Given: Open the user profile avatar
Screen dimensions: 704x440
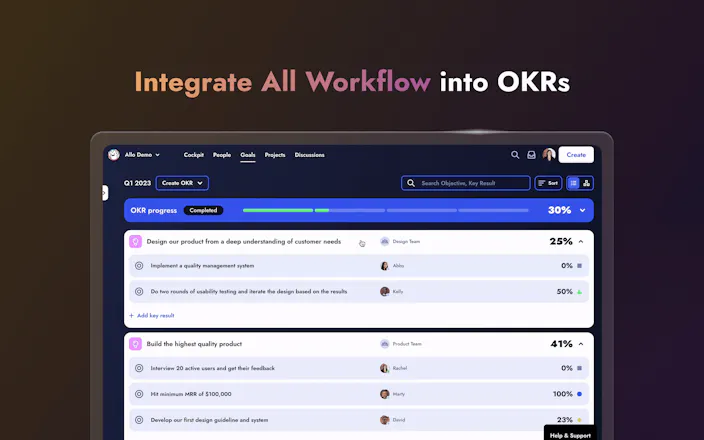Looking at the screenshot, I should pos(549,155).
